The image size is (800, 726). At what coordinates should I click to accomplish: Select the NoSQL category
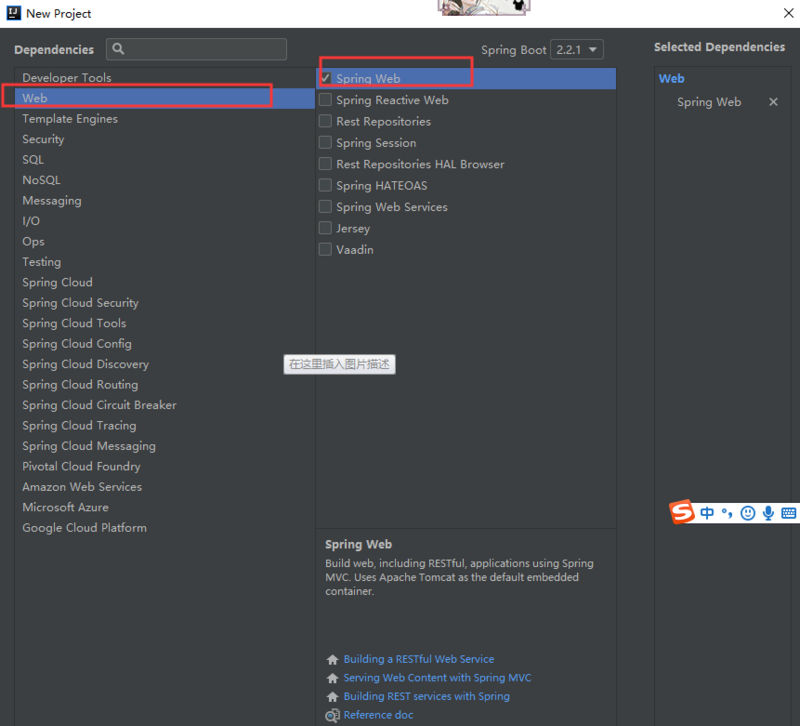(165, 180)
